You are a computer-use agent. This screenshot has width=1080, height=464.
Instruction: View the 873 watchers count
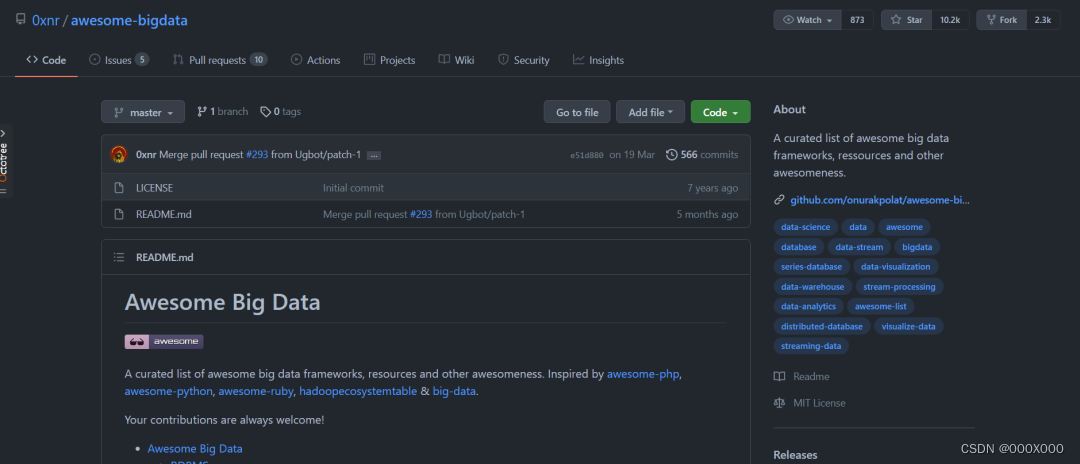[857, 20]
